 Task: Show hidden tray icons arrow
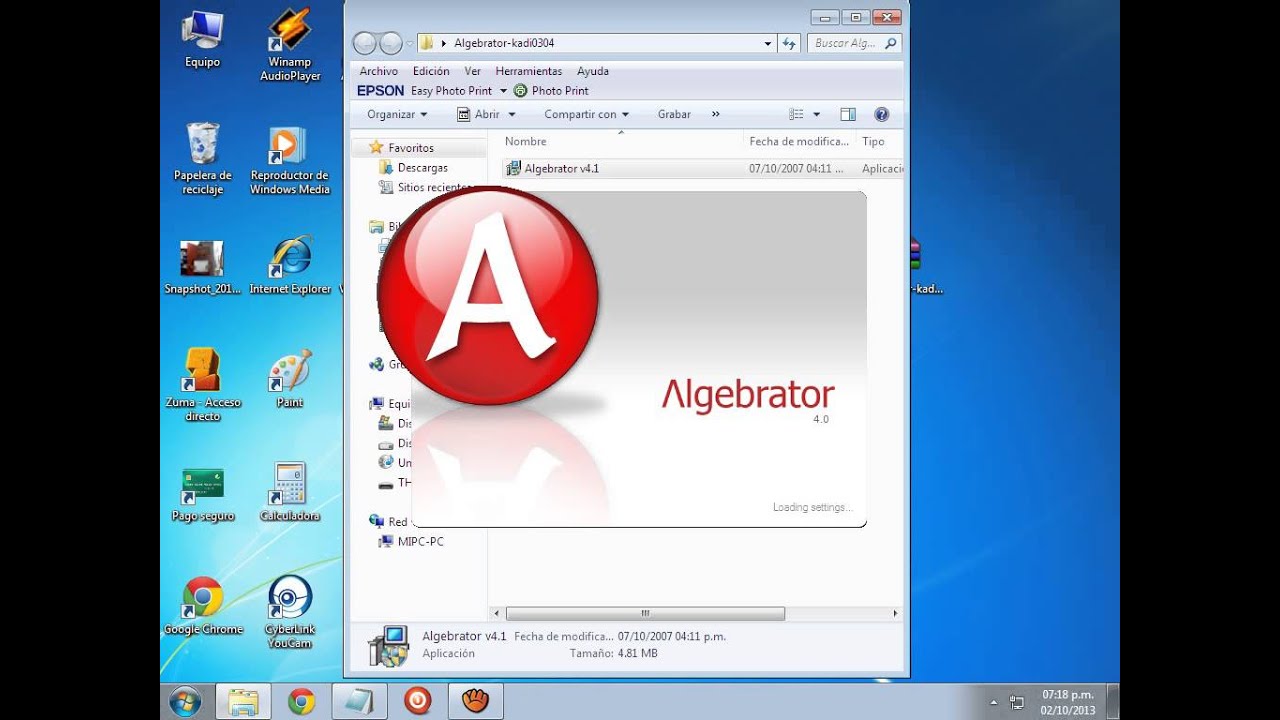click(993, 702)
